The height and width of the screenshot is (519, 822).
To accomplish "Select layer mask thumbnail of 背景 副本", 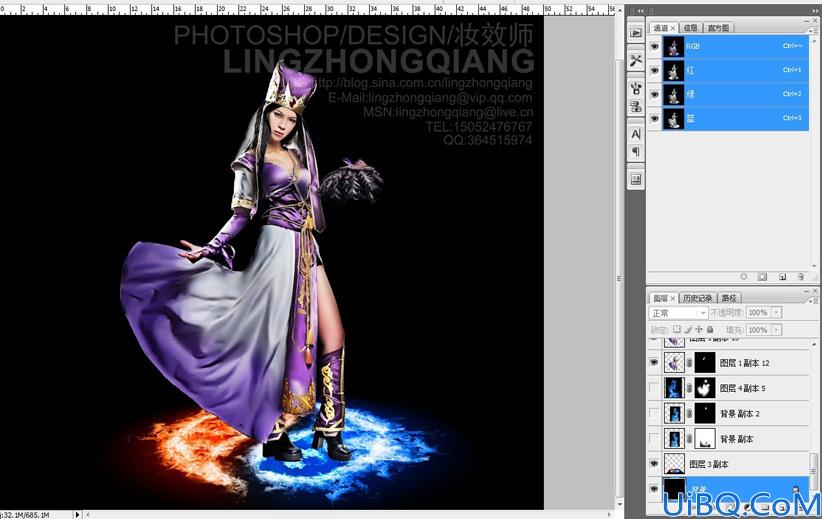I will [x=705, y=439].
